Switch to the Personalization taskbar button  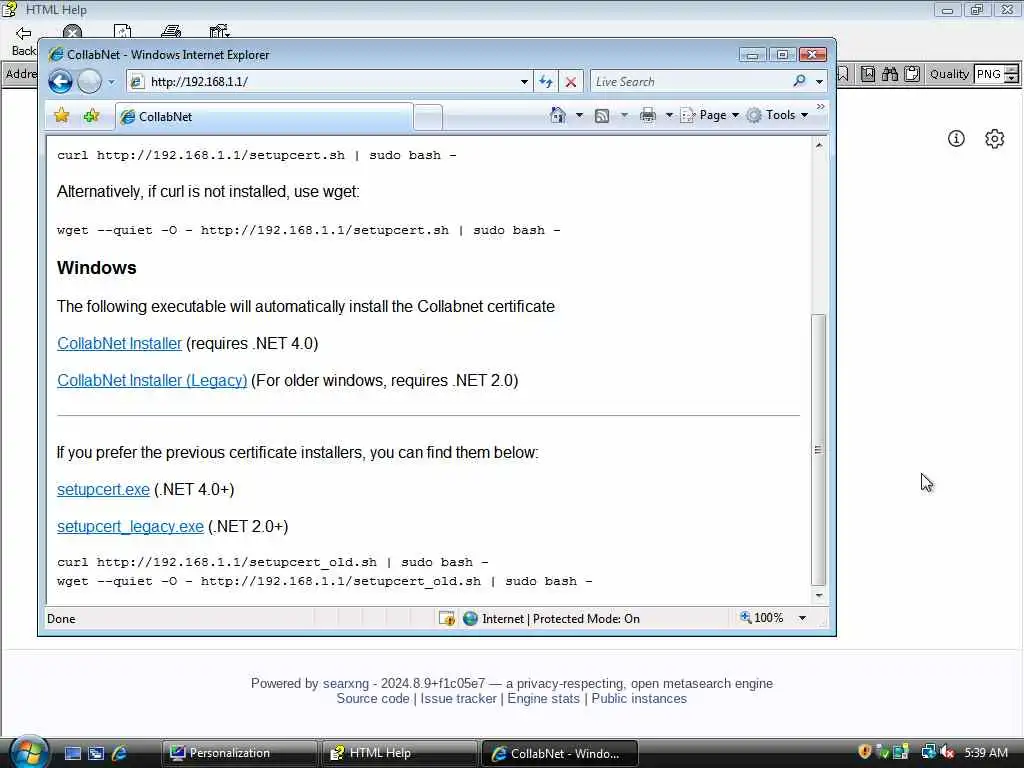pyautogui.click(x=239, y=753)
